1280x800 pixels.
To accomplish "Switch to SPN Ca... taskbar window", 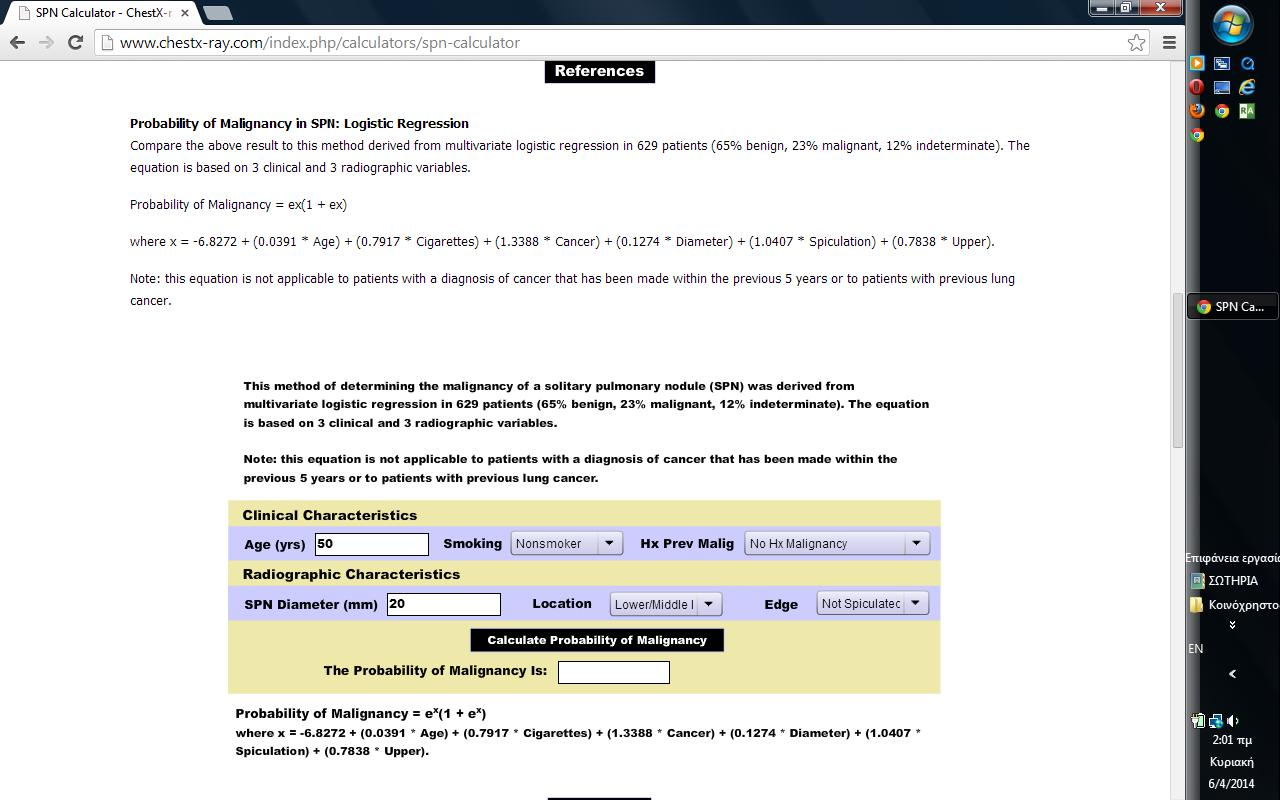I will [x=1232, y=307].
